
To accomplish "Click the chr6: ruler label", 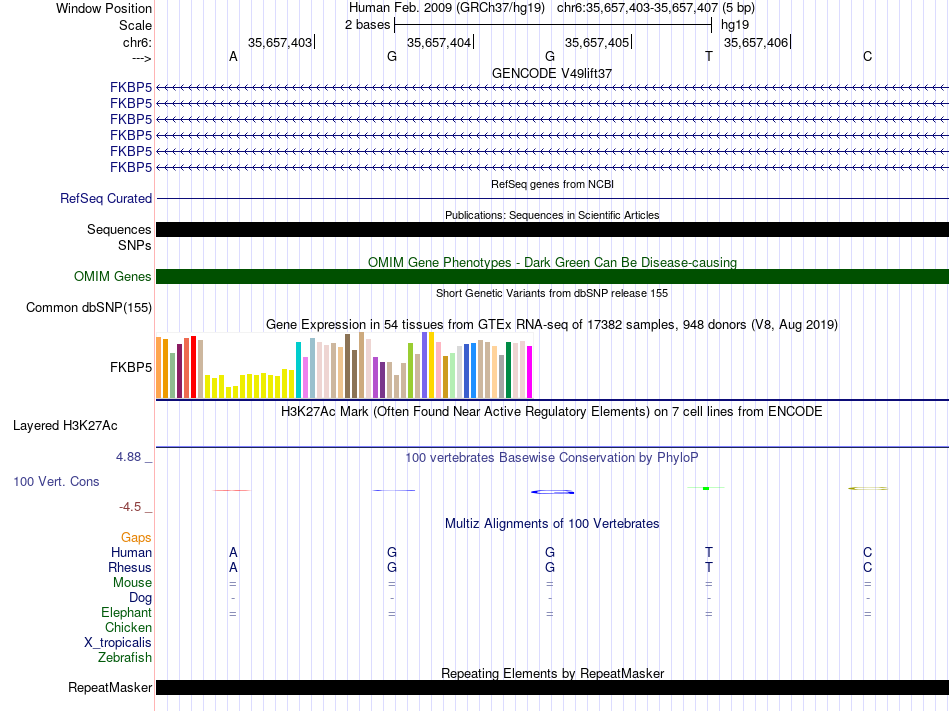I will pyautogui.click(x=137, y=42).
